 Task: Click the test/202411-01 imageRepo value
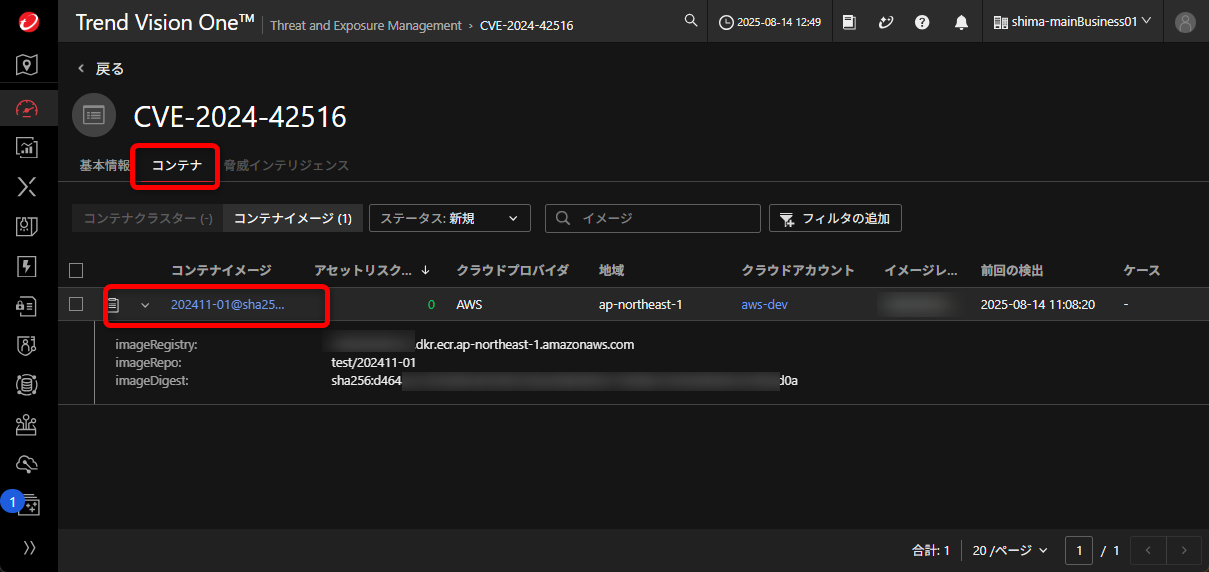373,362
